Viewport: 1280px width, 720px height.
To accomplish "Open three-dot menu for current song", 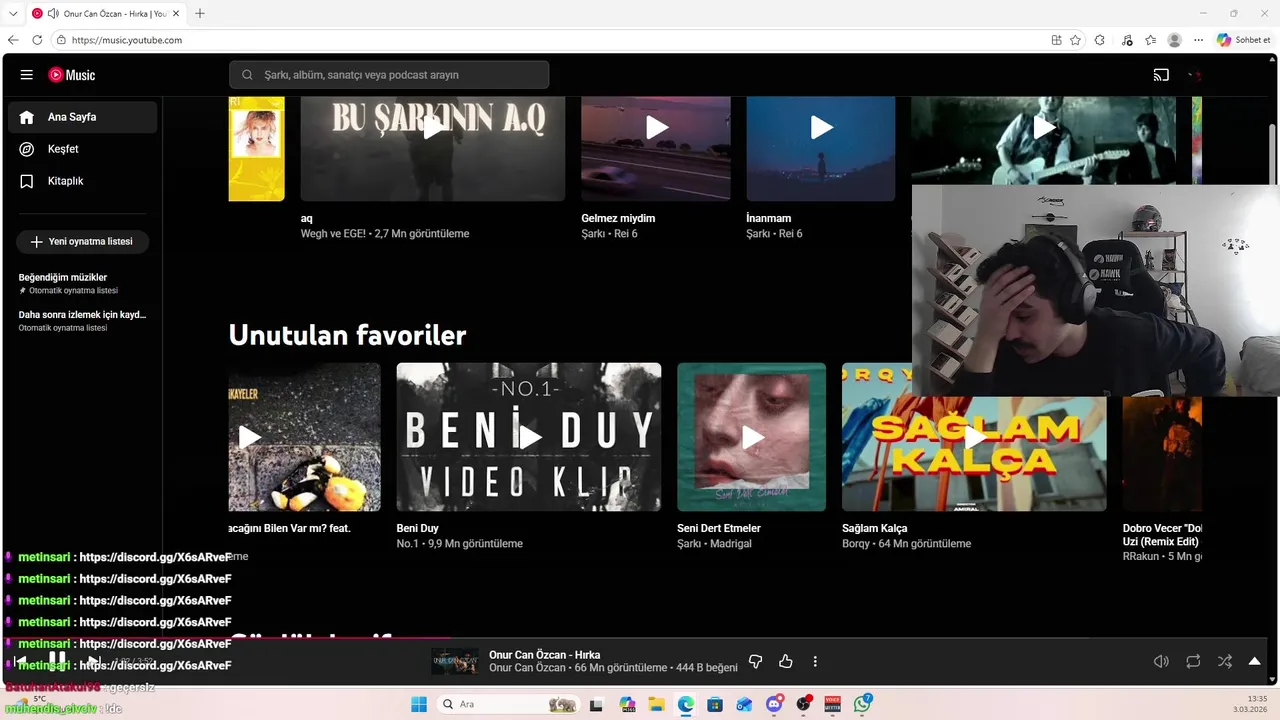I will pos(815,661).
